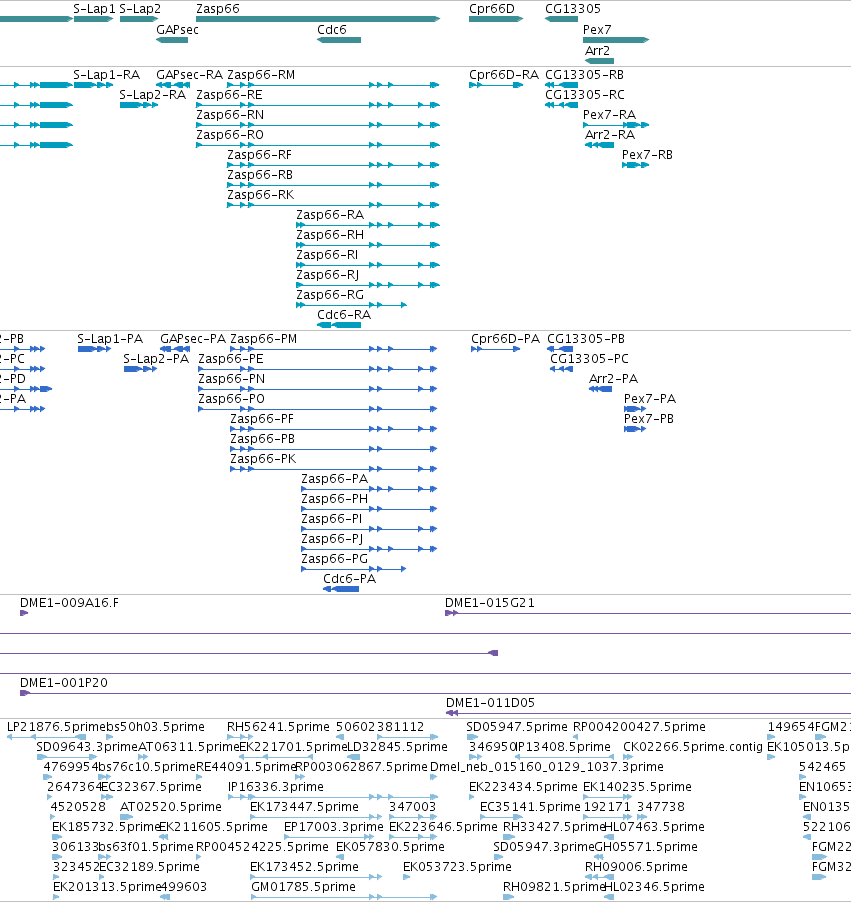Image resolution: width=851 pixels, height=902 pixels.
Task: Click the S-Lap2 gene label
Action: [140, 9]
